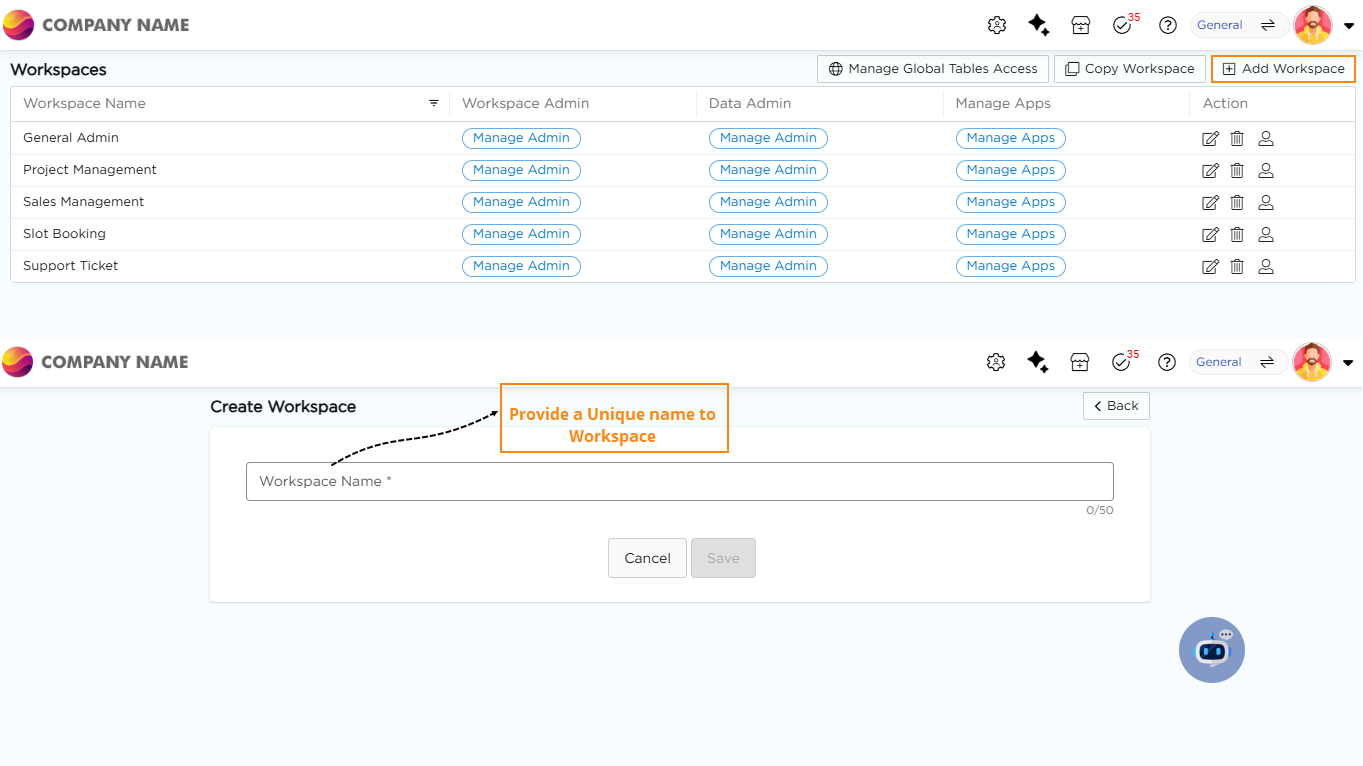Open Manage Global Tables Access
The width and height of the screenshot is (1363, 766).
click(x=933, y=69)
